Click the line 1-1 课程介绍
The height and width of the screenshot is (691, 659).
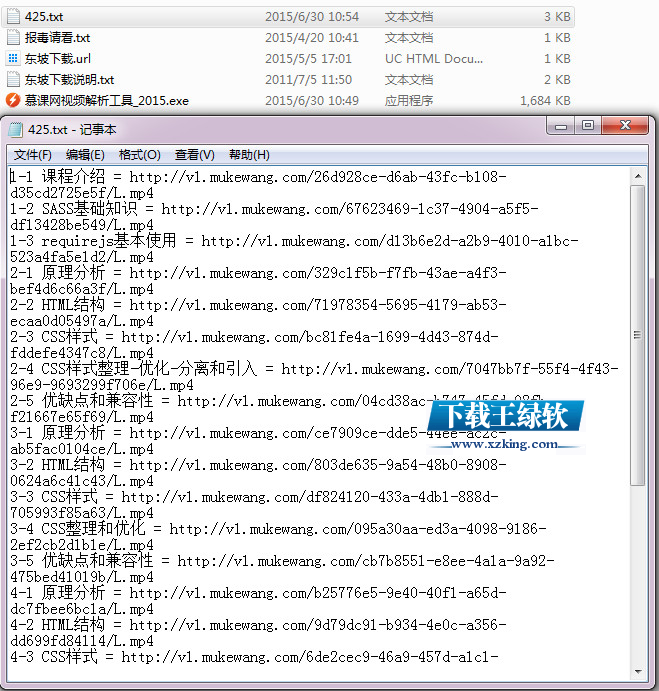coord(258,177)
